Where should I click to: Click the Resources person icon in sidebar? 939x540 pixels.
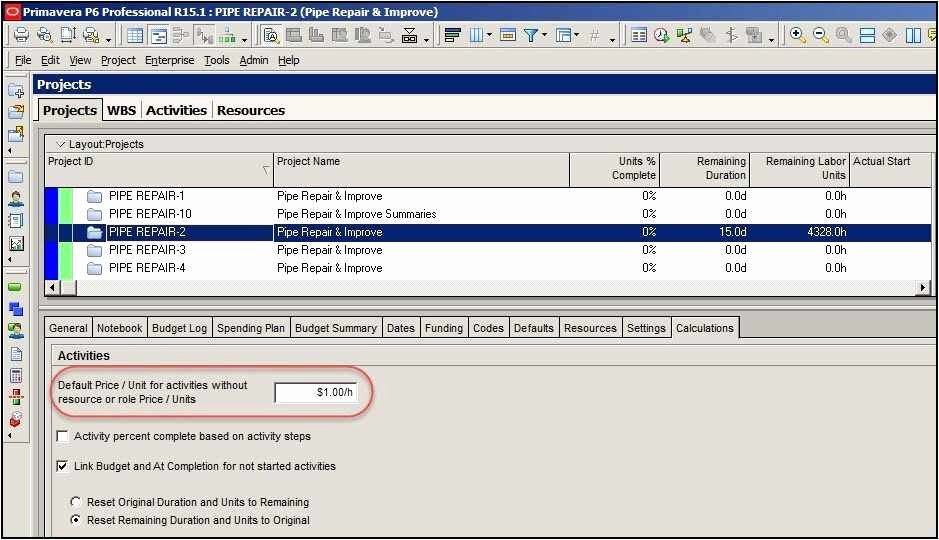click(16, 199)
